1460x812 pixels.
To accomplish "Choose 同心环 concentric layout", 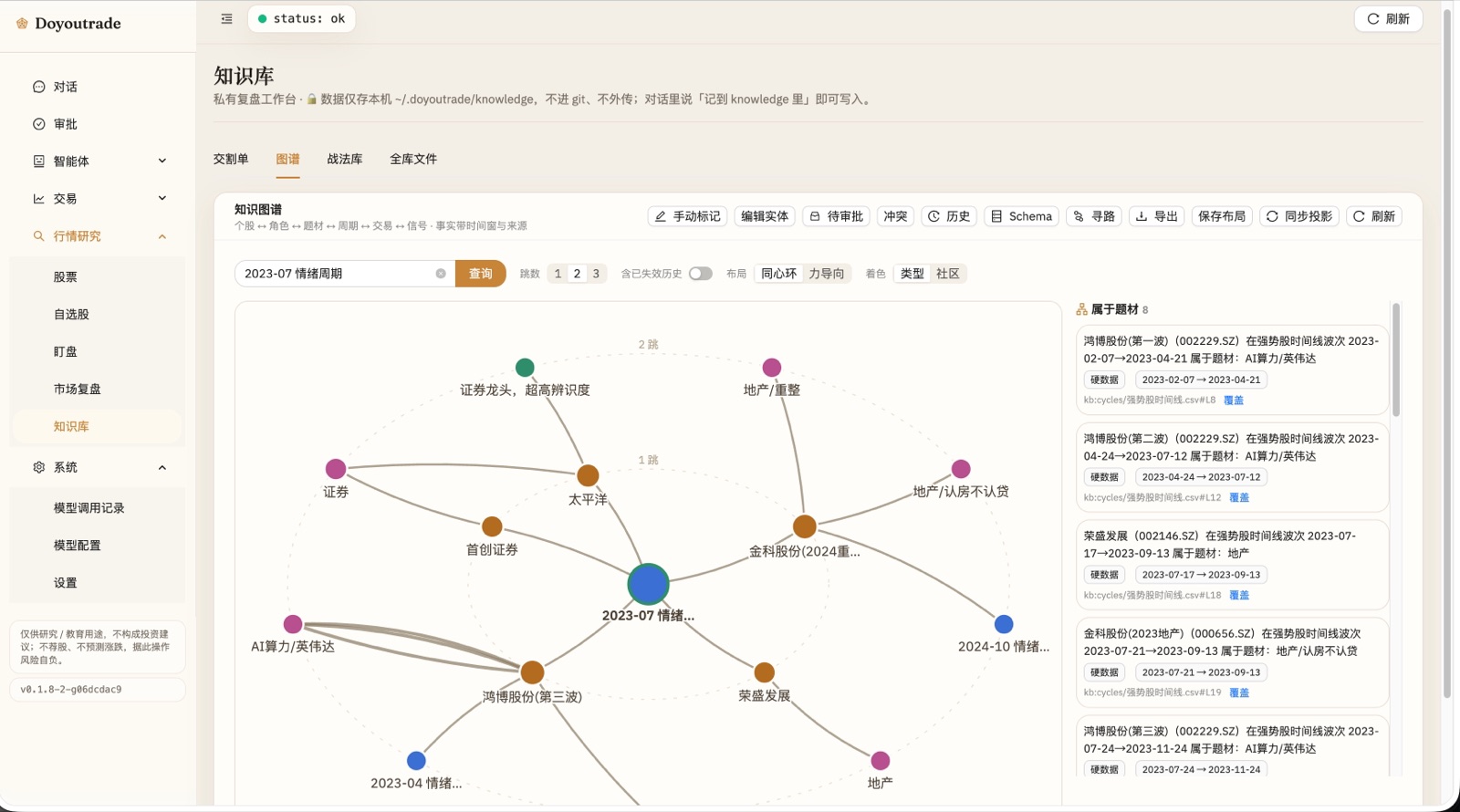I will tap(778, 274).
